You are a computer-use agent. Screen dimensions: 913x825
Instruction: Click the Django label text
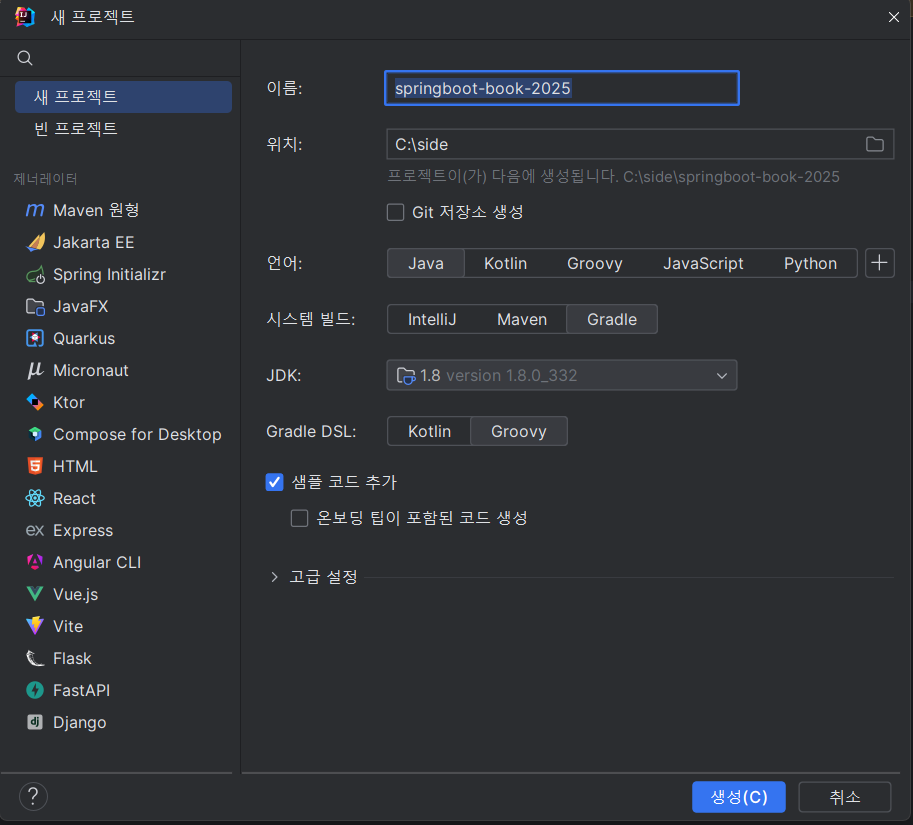(x=80, y=723)
